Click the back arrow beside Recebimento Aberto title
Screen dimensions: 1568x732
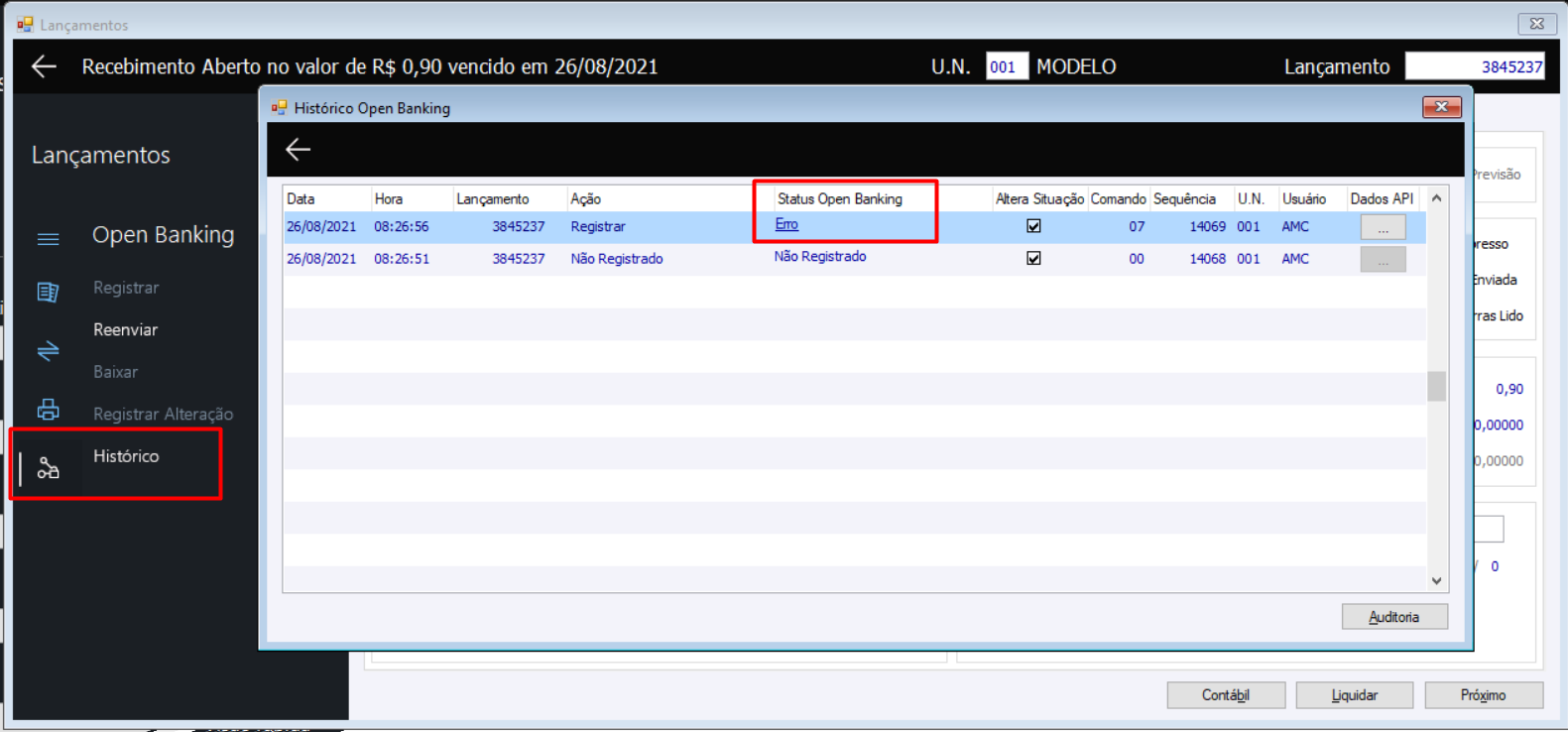coord(44,66)
